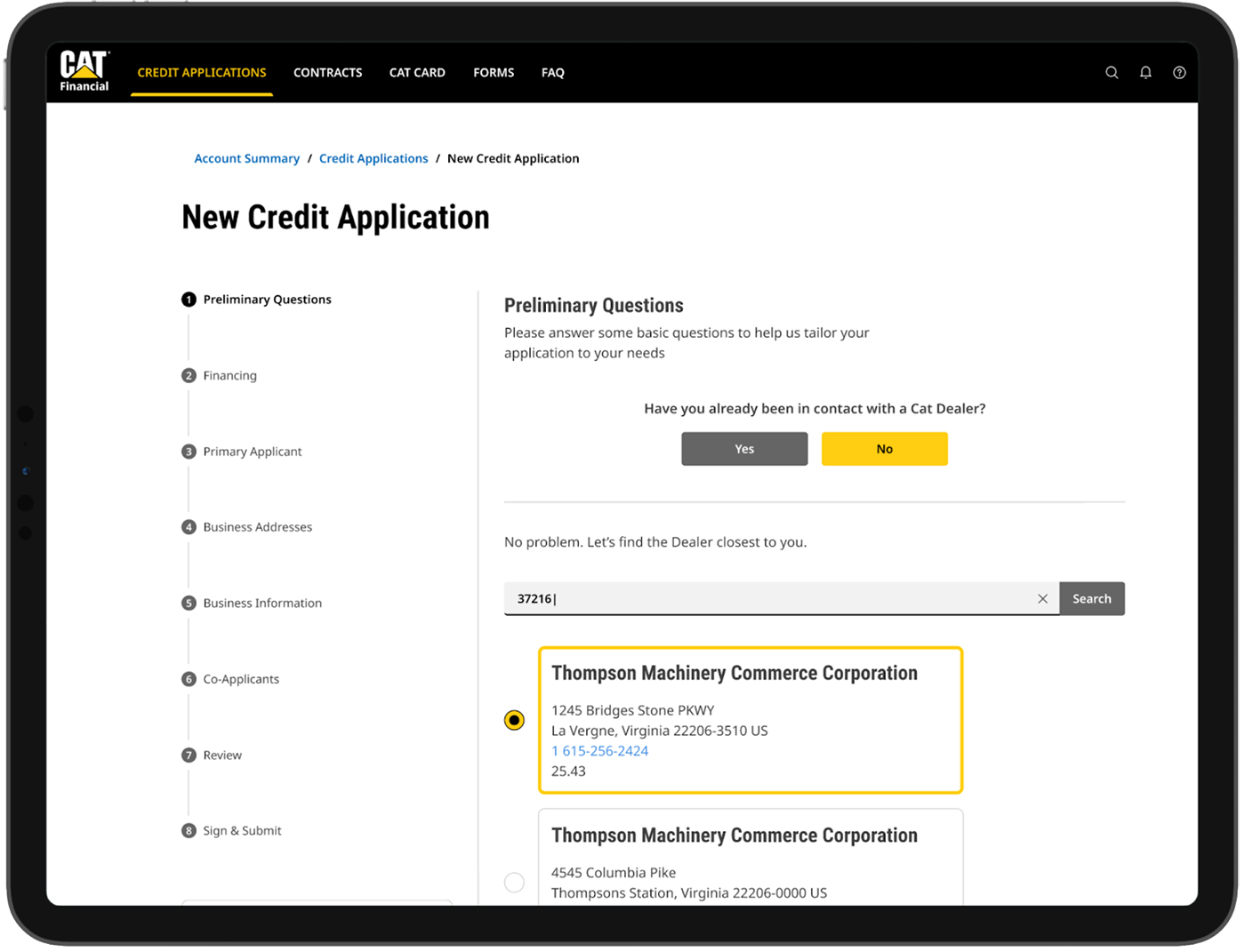1245x952 pixels.
Task: Click Co-Applicants step label
Action: (241, 679)
